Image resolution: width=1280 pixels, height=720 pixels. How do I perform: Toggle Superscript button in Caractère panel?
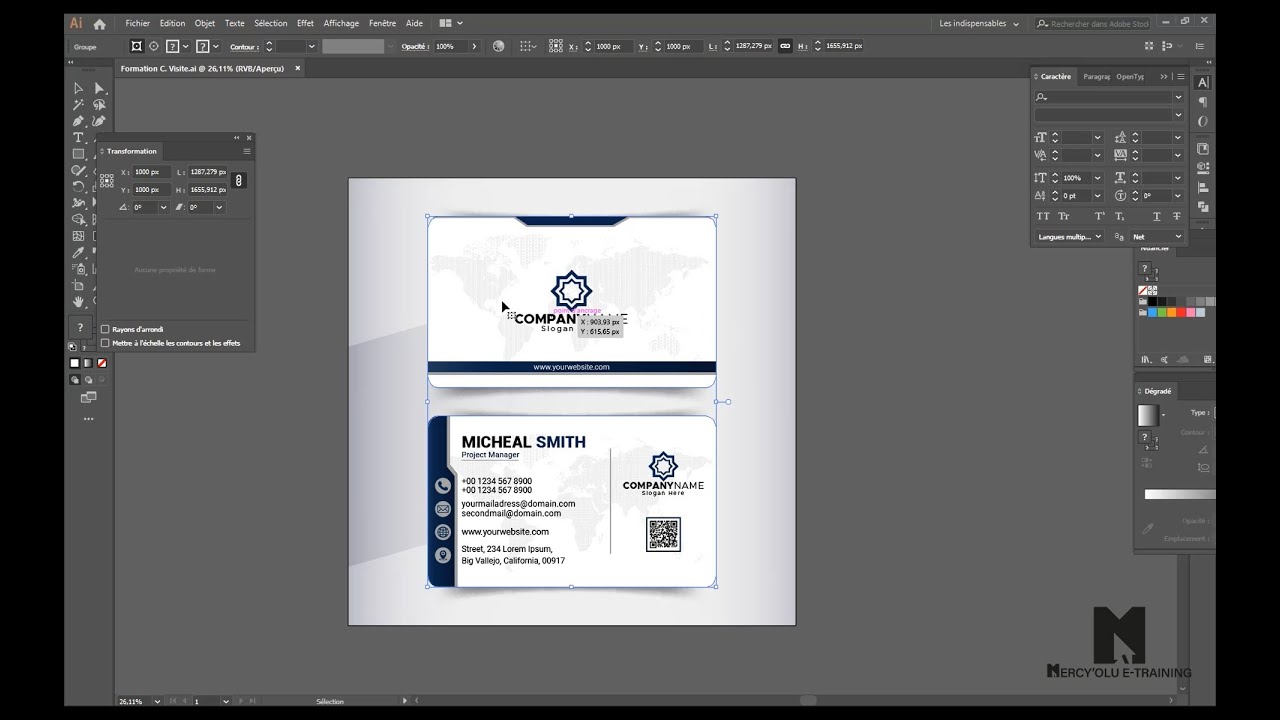(1100, 216)
